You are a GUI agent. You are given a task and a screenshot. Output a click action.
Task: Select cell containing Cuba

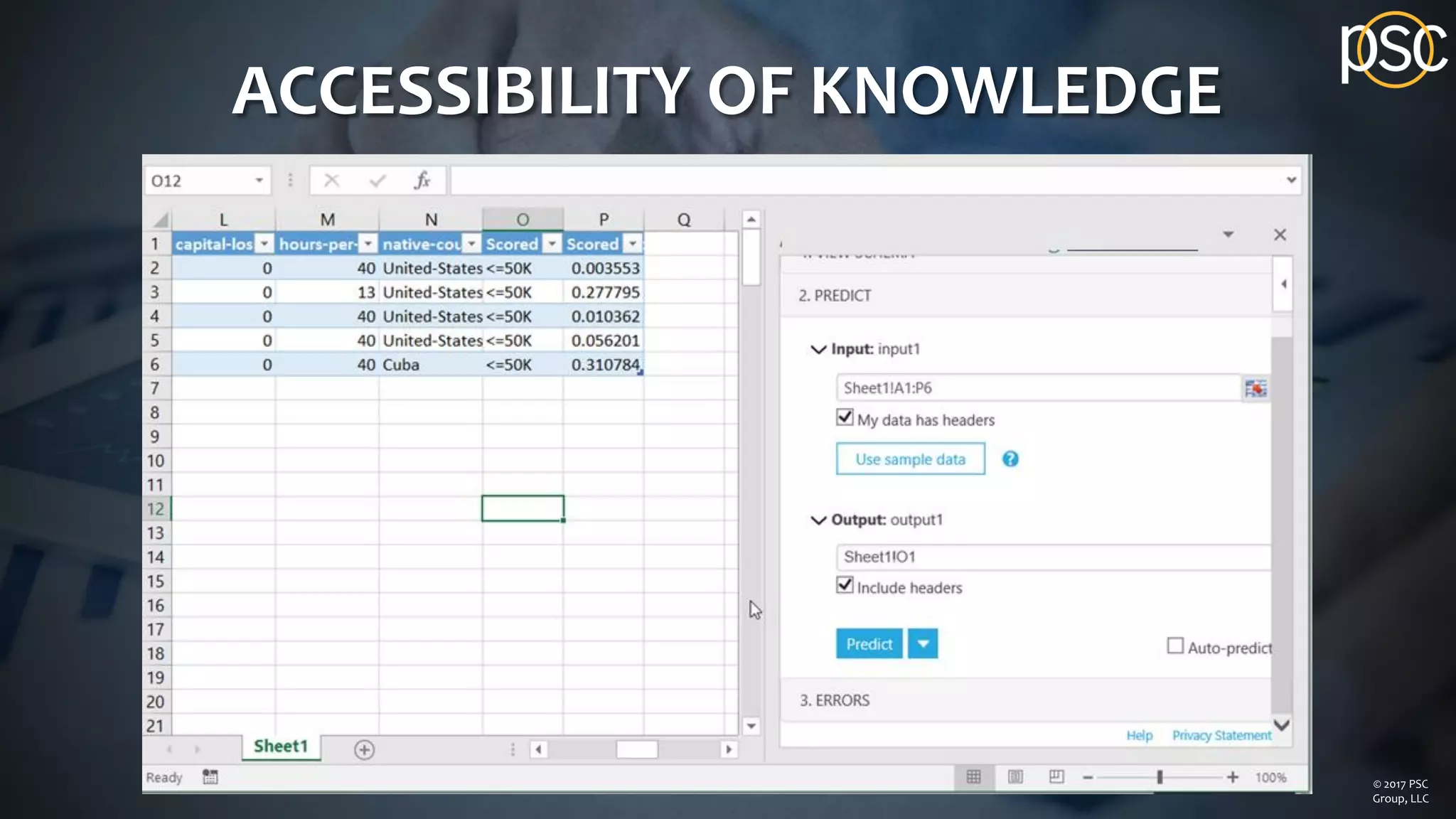coord(431,365)
